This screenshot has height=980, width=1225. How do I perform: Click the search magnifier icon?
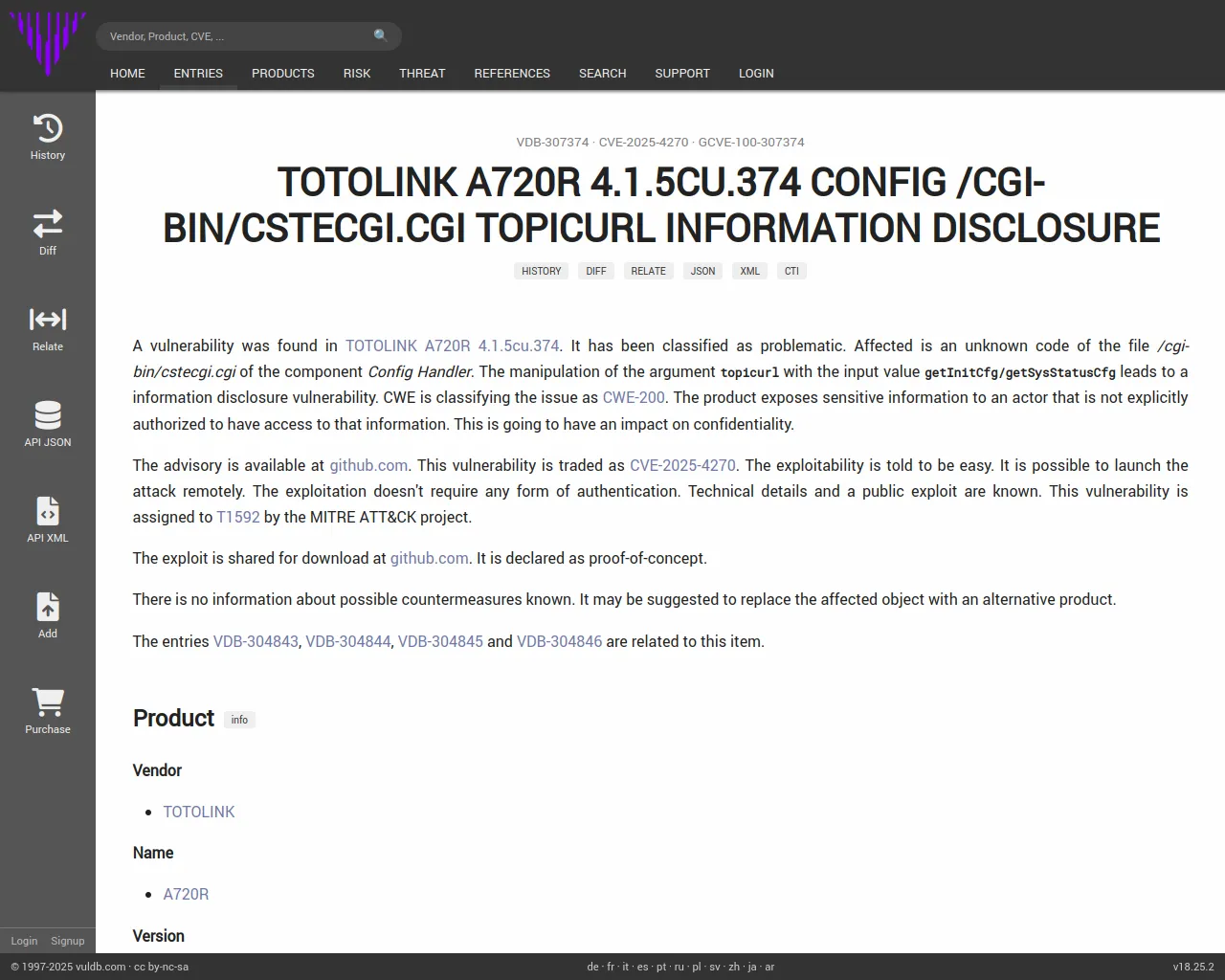(381, 36)
